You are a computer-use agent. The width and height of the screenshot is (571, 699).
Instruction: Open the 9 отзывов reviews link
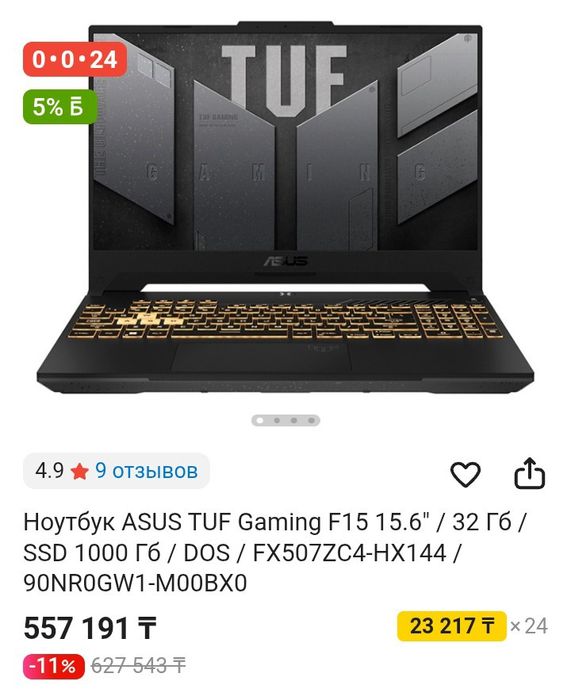pos(146,471)
